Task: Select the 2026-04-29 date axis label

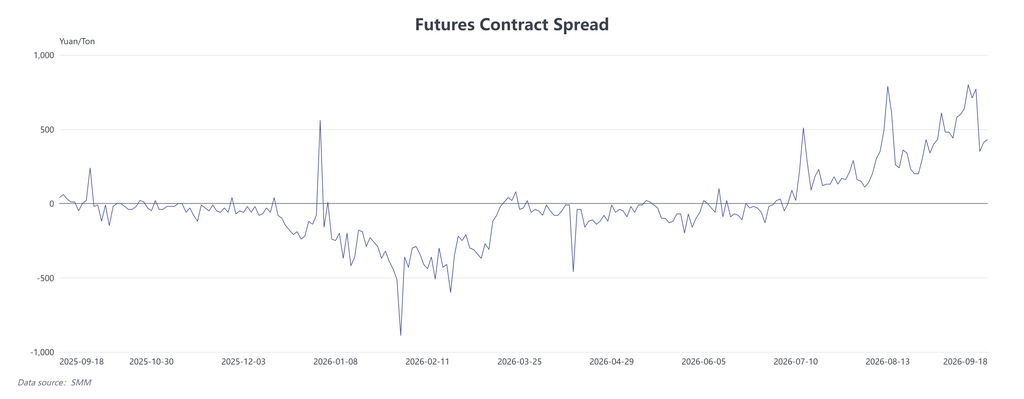Action: click(x=612, y=361)
